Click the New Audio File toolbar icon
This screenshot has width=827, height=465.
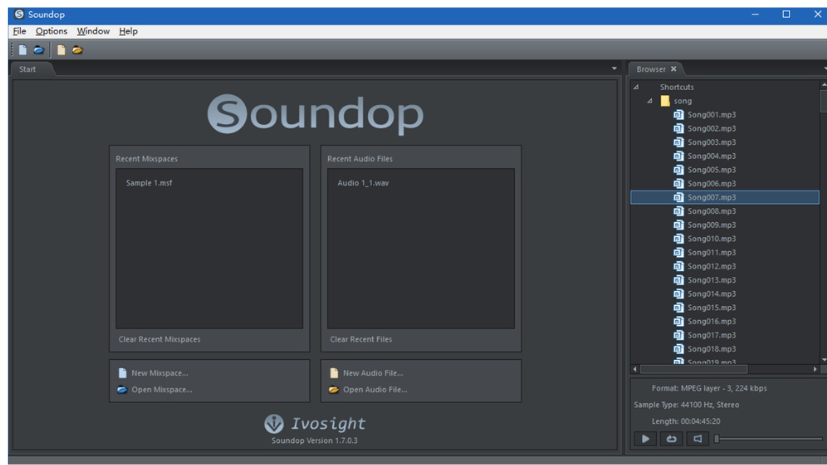pos(61,50)
